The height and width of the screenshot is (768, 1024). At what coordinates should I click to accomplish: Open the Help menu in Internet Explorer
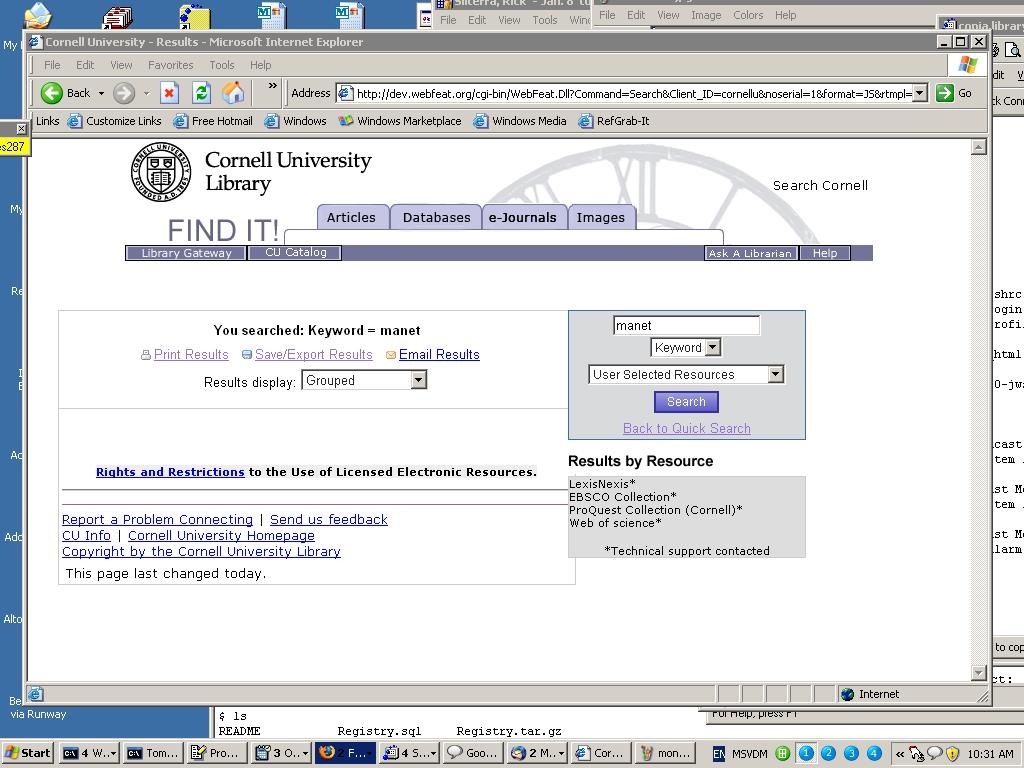tap(260, 65)
